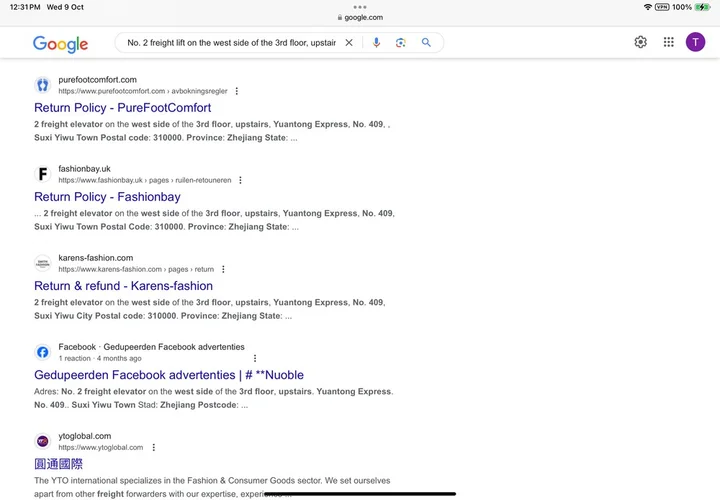This screenshot has height=500, width=720.
Task: Open ytoglobal.com result options menu
Action: pyautogui.click(x=153, y=447)
